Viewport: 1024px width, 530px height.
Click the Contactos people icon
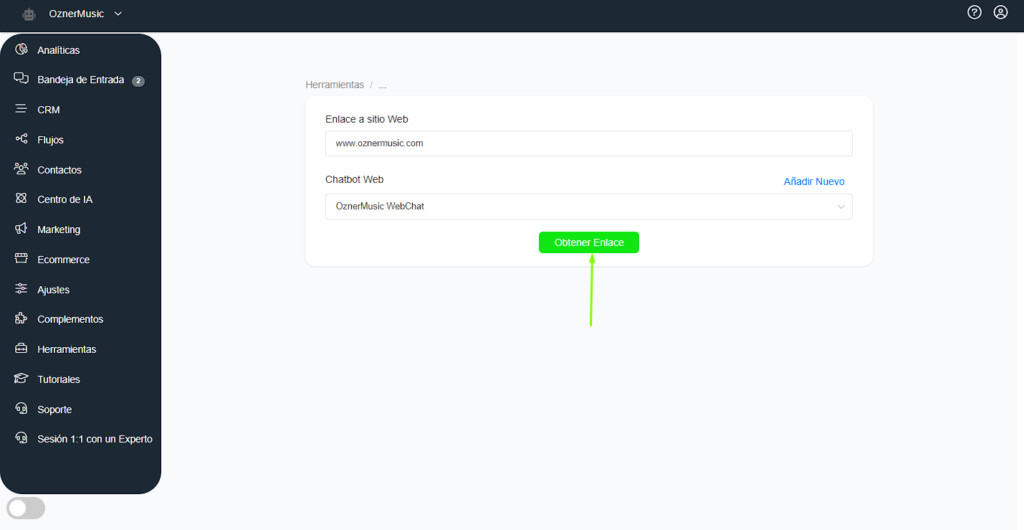click(x=21, y=169)
